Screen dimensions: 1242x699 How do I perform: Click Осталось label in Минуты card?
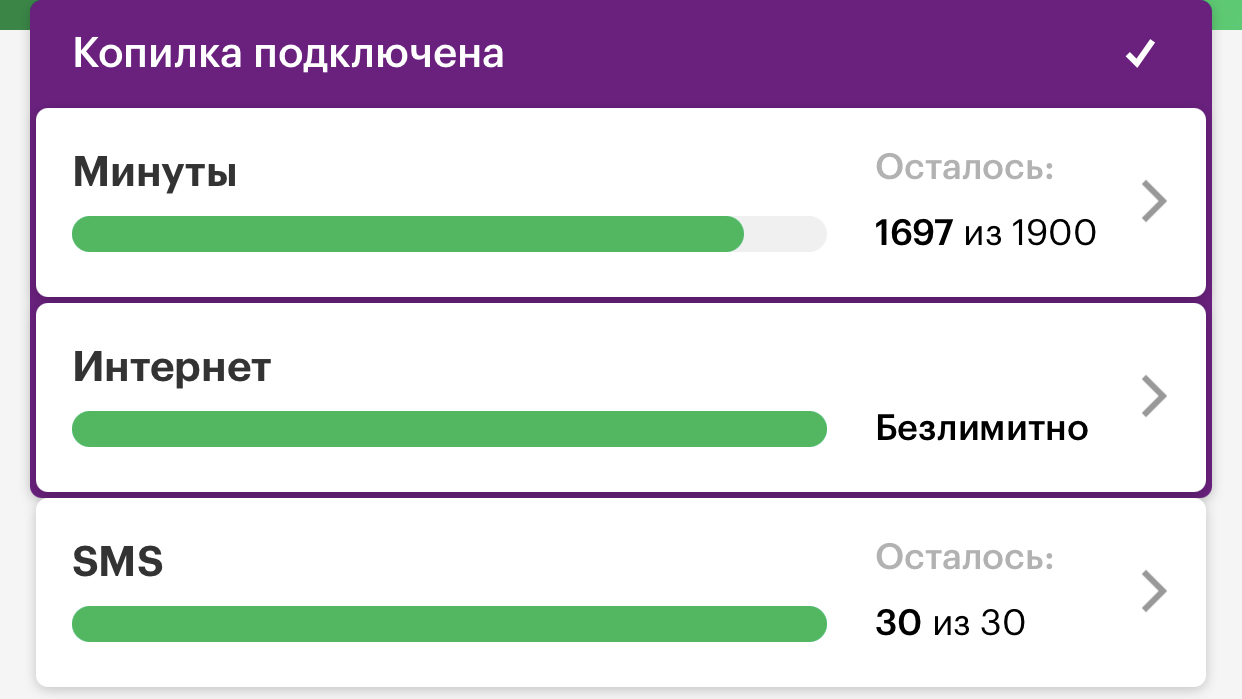pos(965,168)
